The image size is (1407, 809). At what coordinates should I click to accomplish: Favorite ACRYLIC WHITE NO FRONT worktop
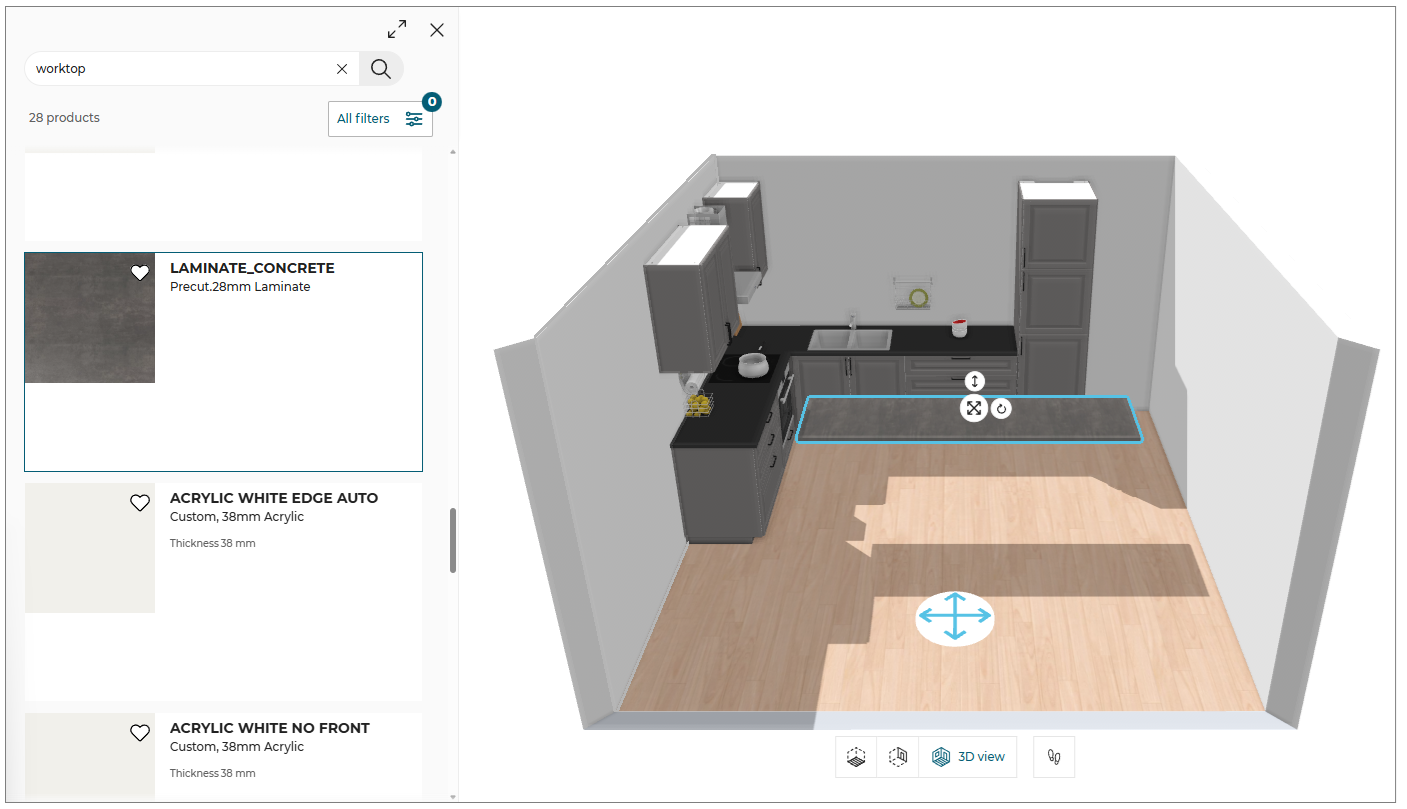(x=140, y=733)
